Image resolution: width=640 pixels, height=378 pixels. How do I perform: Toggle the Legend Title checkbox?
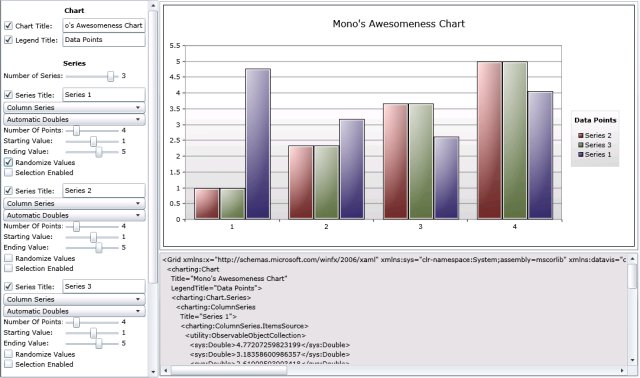(x=8, y=40)
